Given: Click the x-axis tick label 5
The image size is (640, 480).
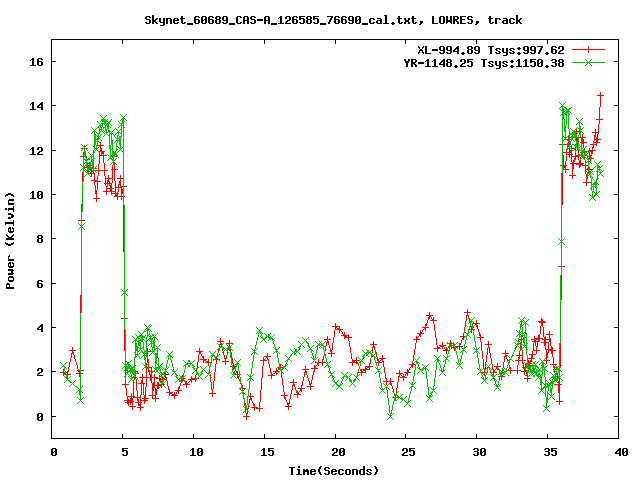Looking at the screenshot, I should tap(124, 452).
